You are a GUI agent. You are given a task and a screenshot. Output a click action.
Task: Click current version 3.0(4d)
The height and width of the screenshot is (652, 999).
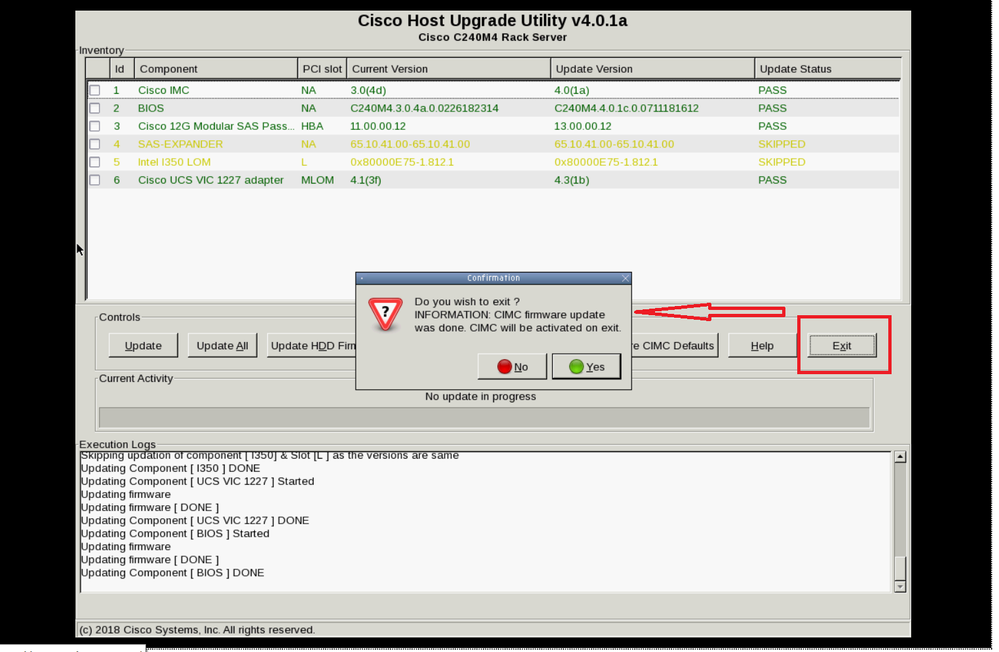tap(368, 91)
